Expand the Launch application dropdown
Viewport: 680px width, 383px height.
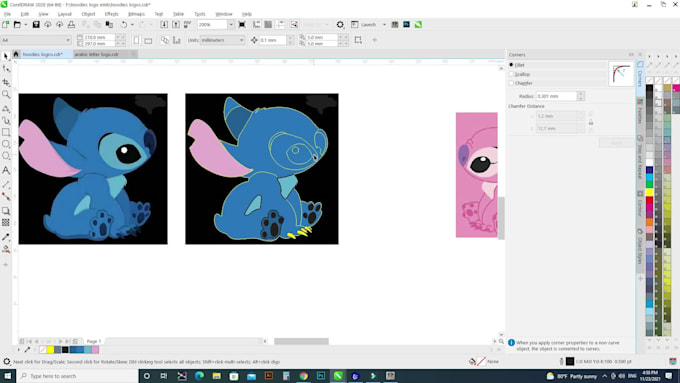[384, 25]
